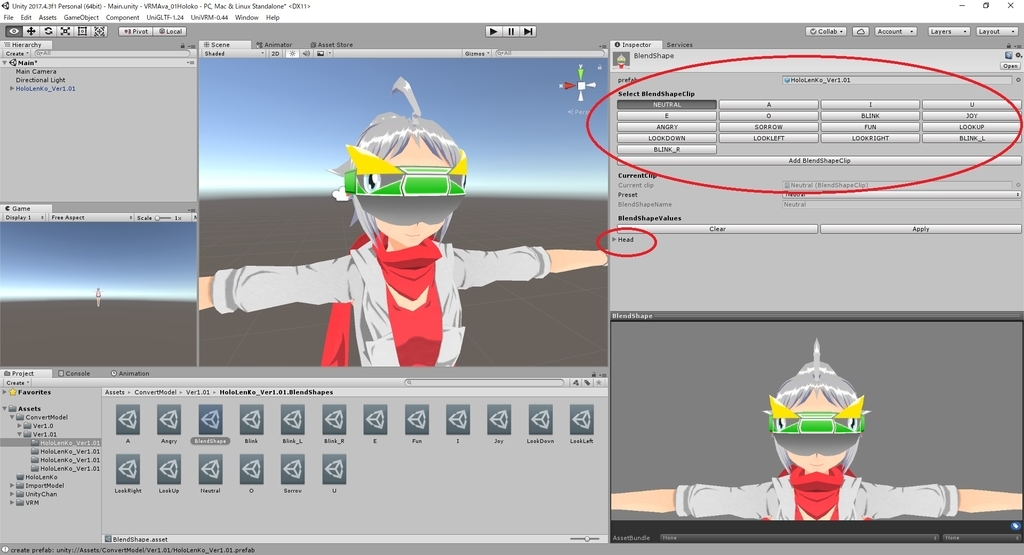Switch to the Asset Store tab
Screen dimensions: 1024x555
(331, 44)
